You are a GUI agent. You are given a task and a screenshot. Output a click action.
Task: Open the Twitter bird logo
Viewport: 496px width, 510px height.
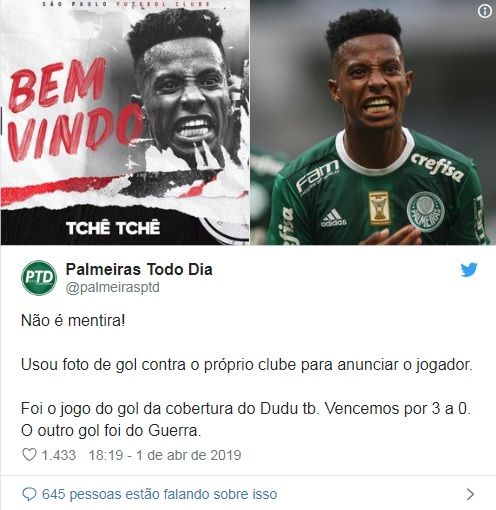469,270
